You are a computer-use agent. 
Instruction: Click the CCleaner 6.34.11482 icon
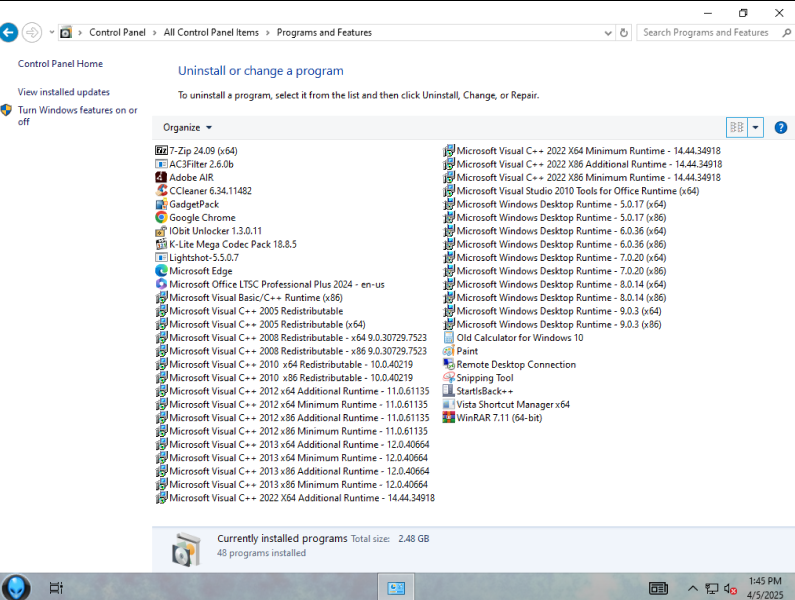(161, 191)
